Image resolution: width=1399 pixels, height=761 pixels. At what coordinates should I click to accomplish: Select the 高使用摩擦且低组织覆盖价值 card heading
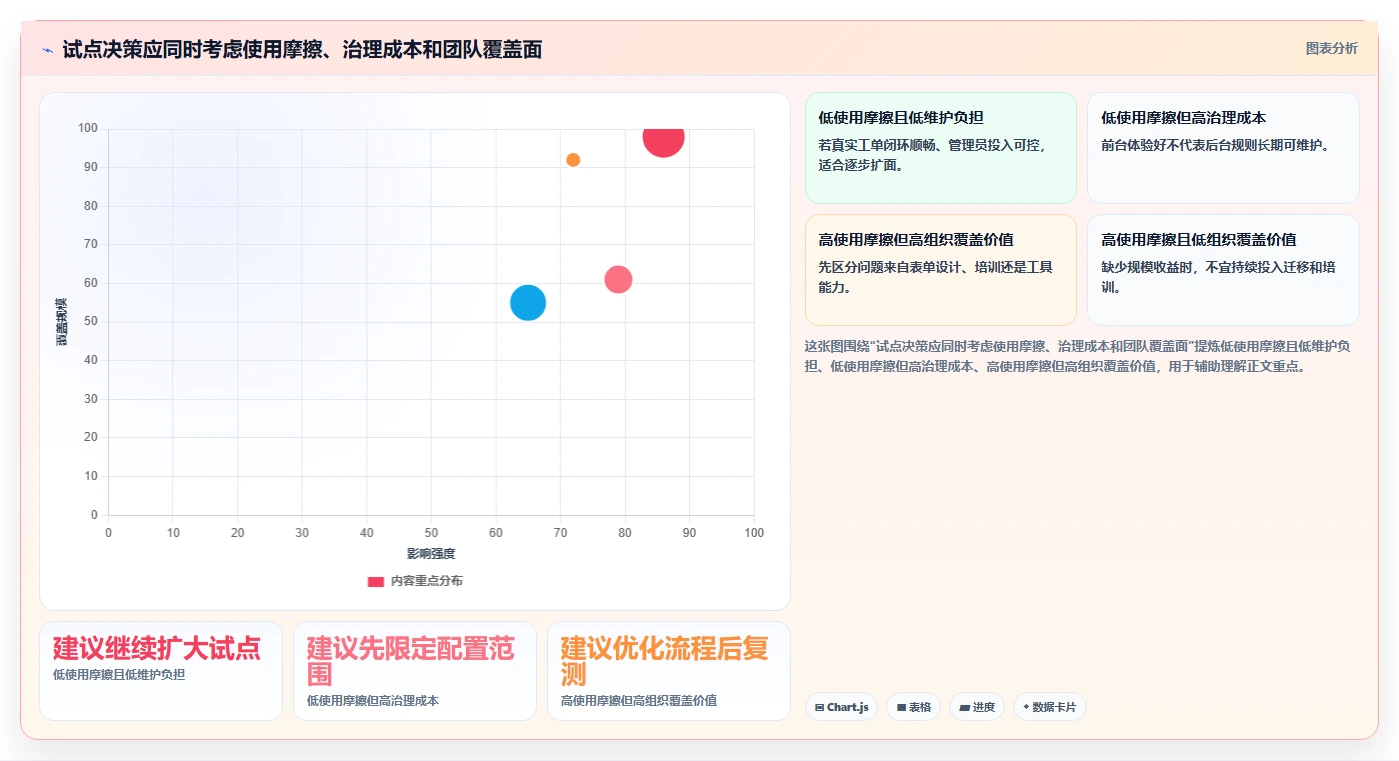pyautogui.click(x=1199, y=240)
